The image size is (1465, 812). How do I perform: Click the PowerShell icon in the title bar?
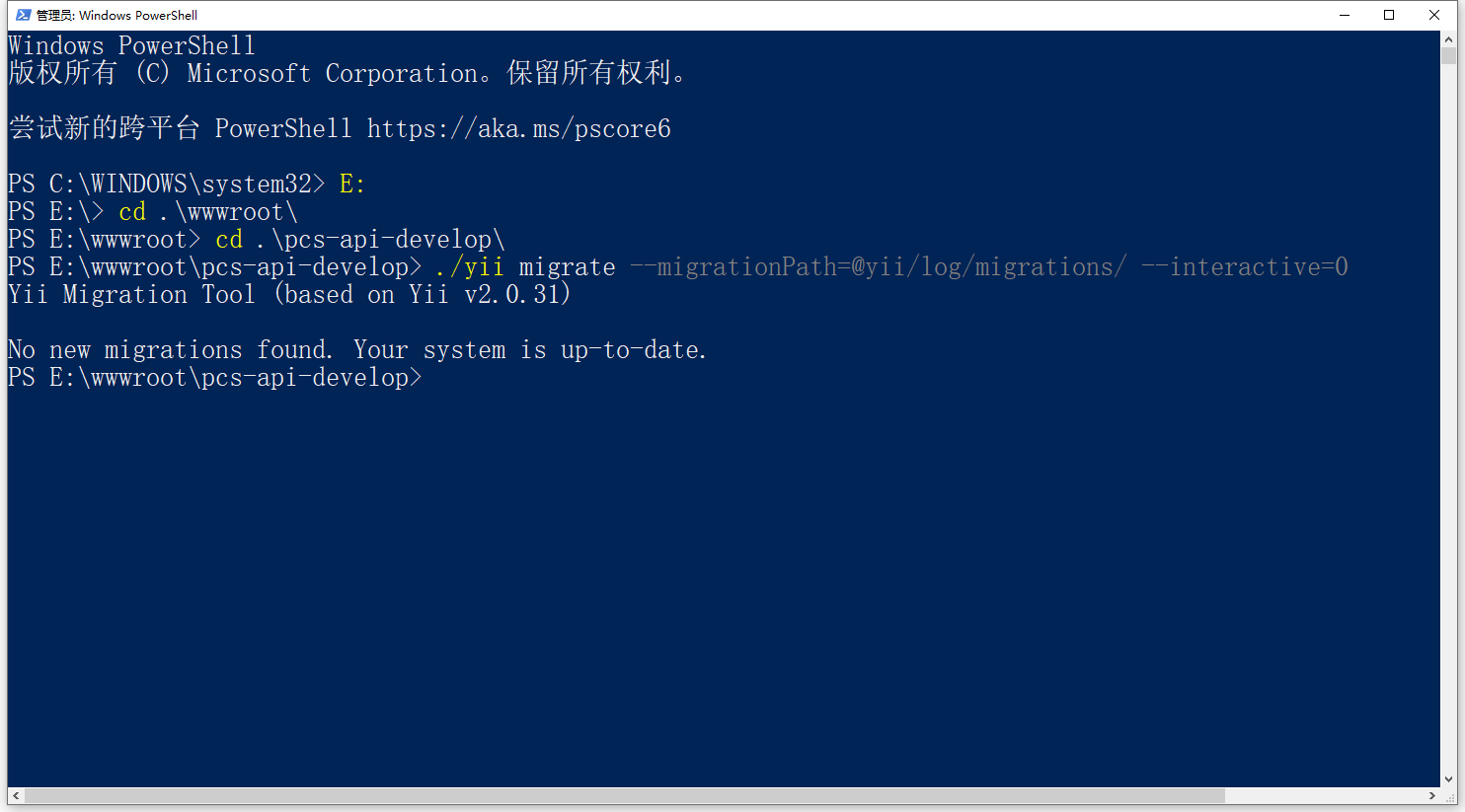[x=23, y=15]
